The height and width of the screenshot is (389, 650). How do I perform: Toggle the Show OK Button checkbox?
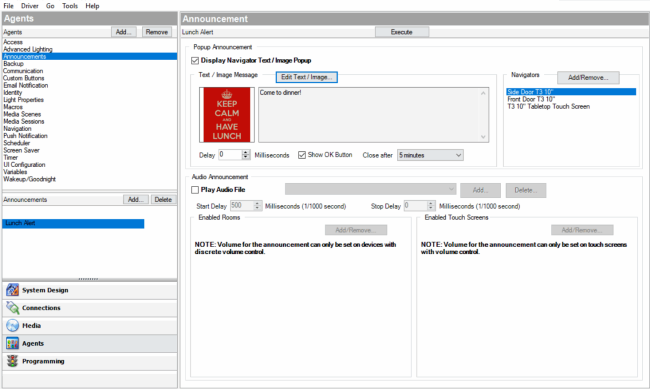[302, 155]
